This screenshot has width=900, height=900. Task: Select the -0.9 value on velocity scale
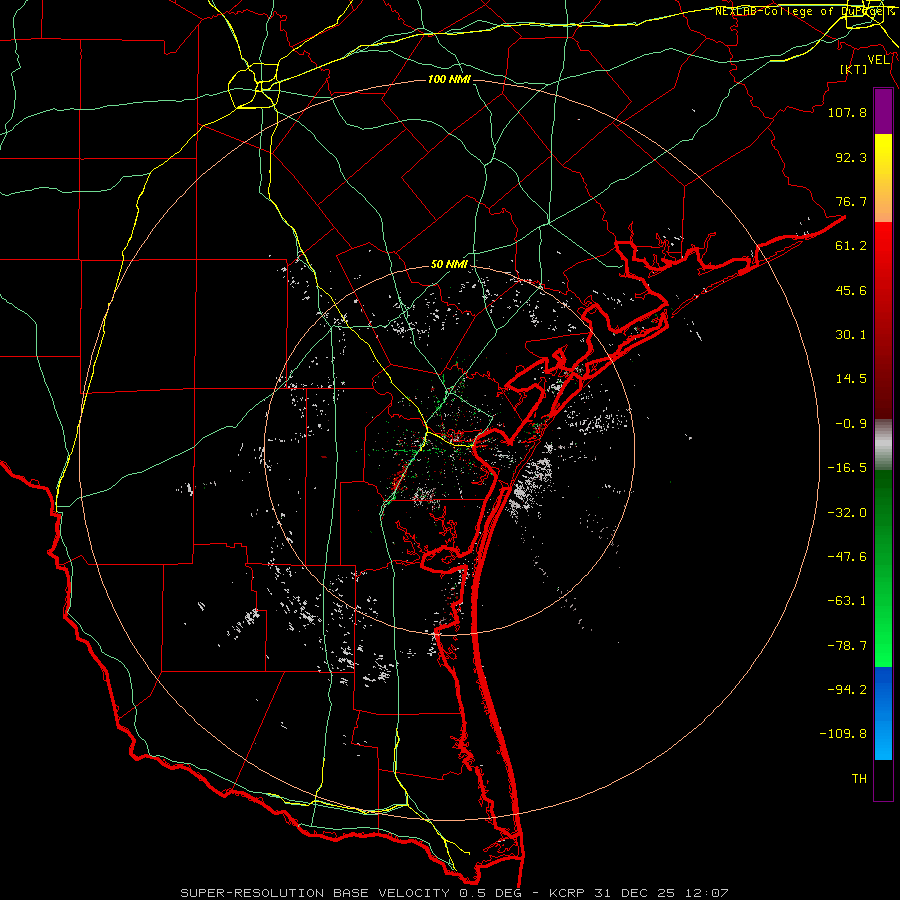click(851, 424)
